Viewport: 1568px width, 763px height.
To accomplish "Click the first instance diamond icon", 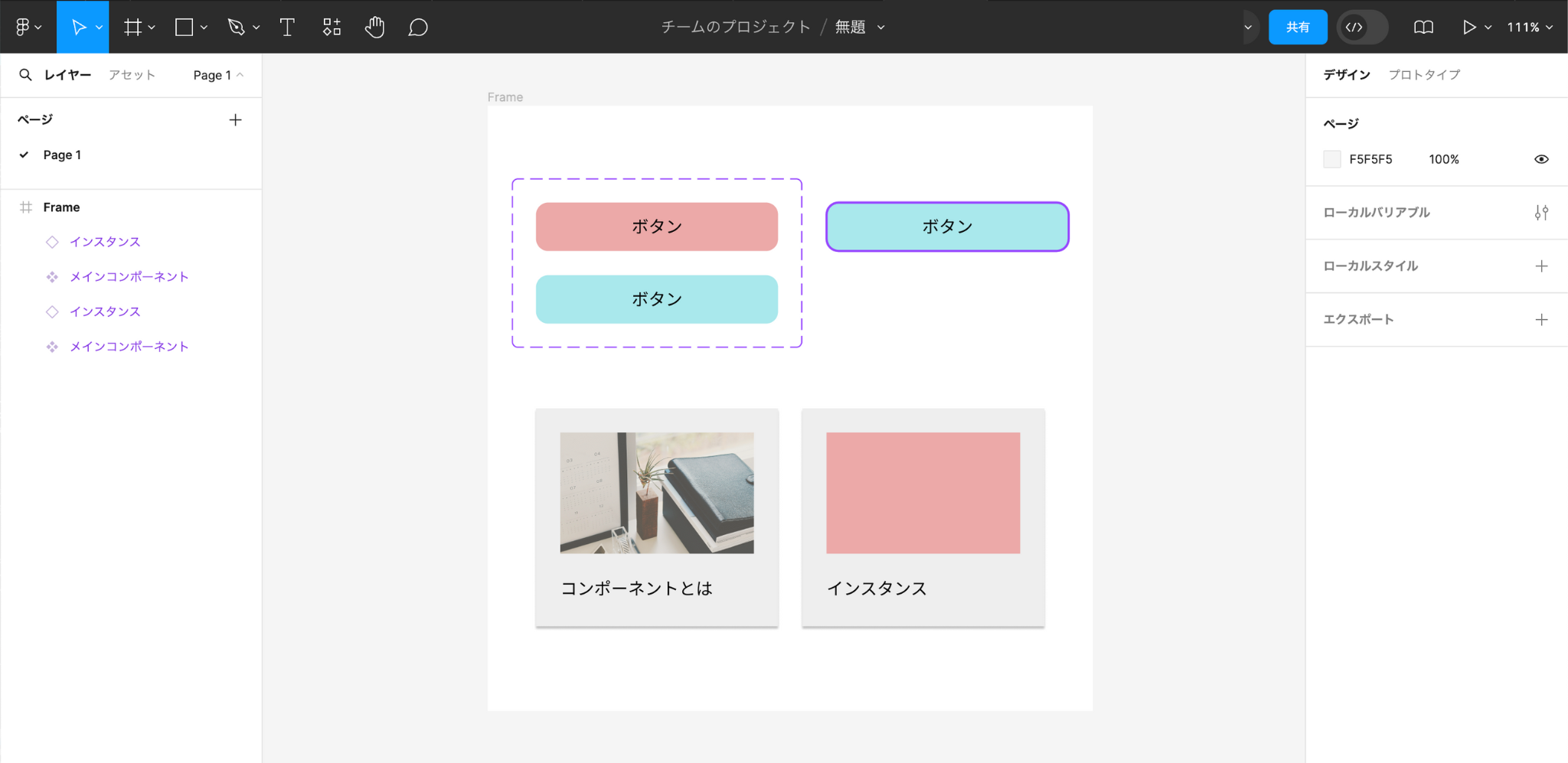I will tap(52, 242).
